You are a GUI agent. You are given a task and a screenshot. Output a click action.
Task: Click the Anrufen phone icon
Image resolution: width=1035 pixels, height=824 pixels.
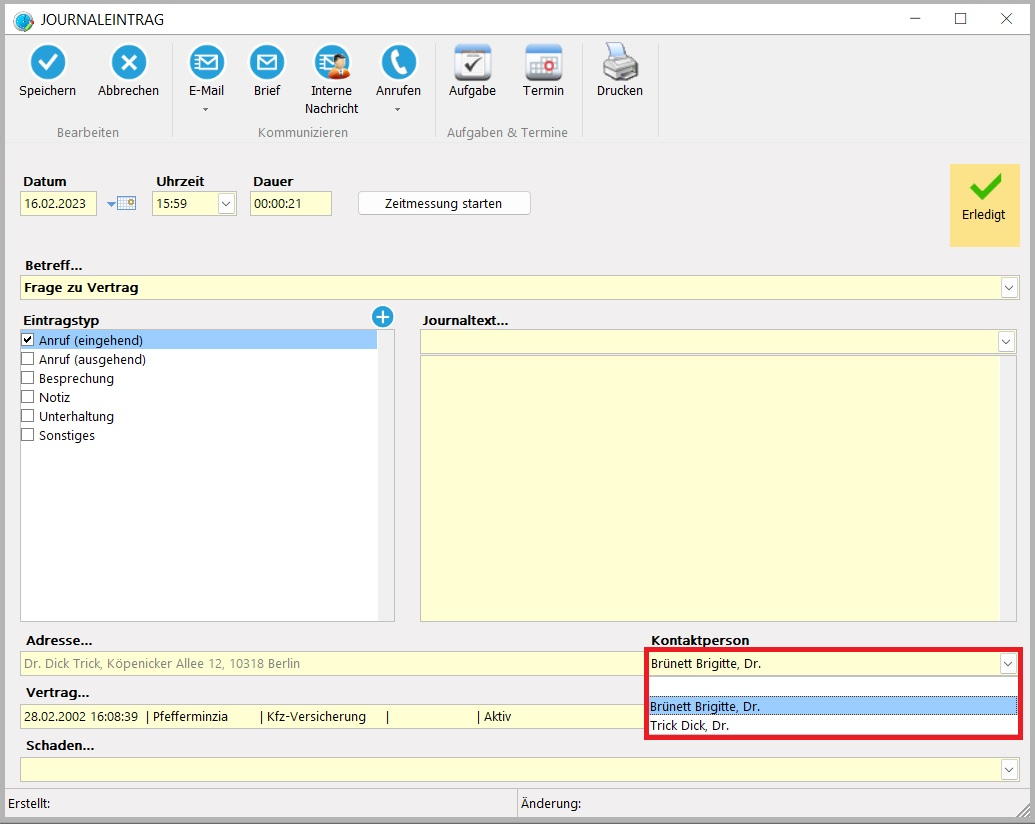(x=398, y=63)
